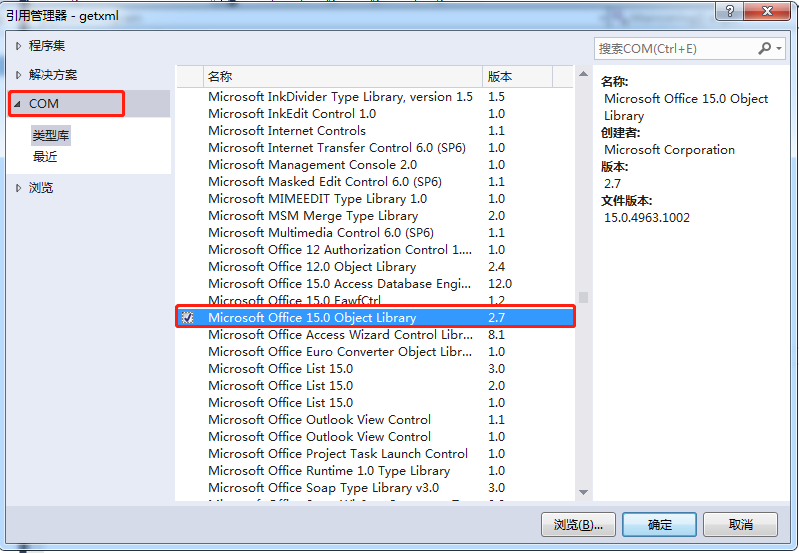Select Microsoft Office Runtime 1.0 Type Library
799x553 pixels.
coord(376,470)
